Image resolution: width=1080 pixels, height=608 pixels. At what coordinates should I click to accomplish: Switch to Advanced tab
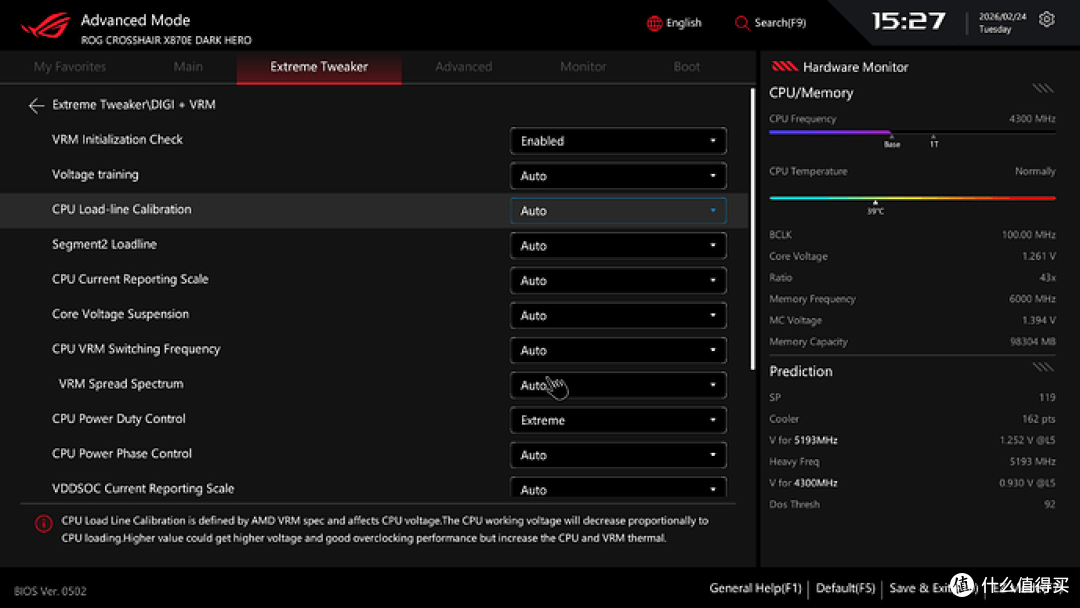tap(464, 67)
